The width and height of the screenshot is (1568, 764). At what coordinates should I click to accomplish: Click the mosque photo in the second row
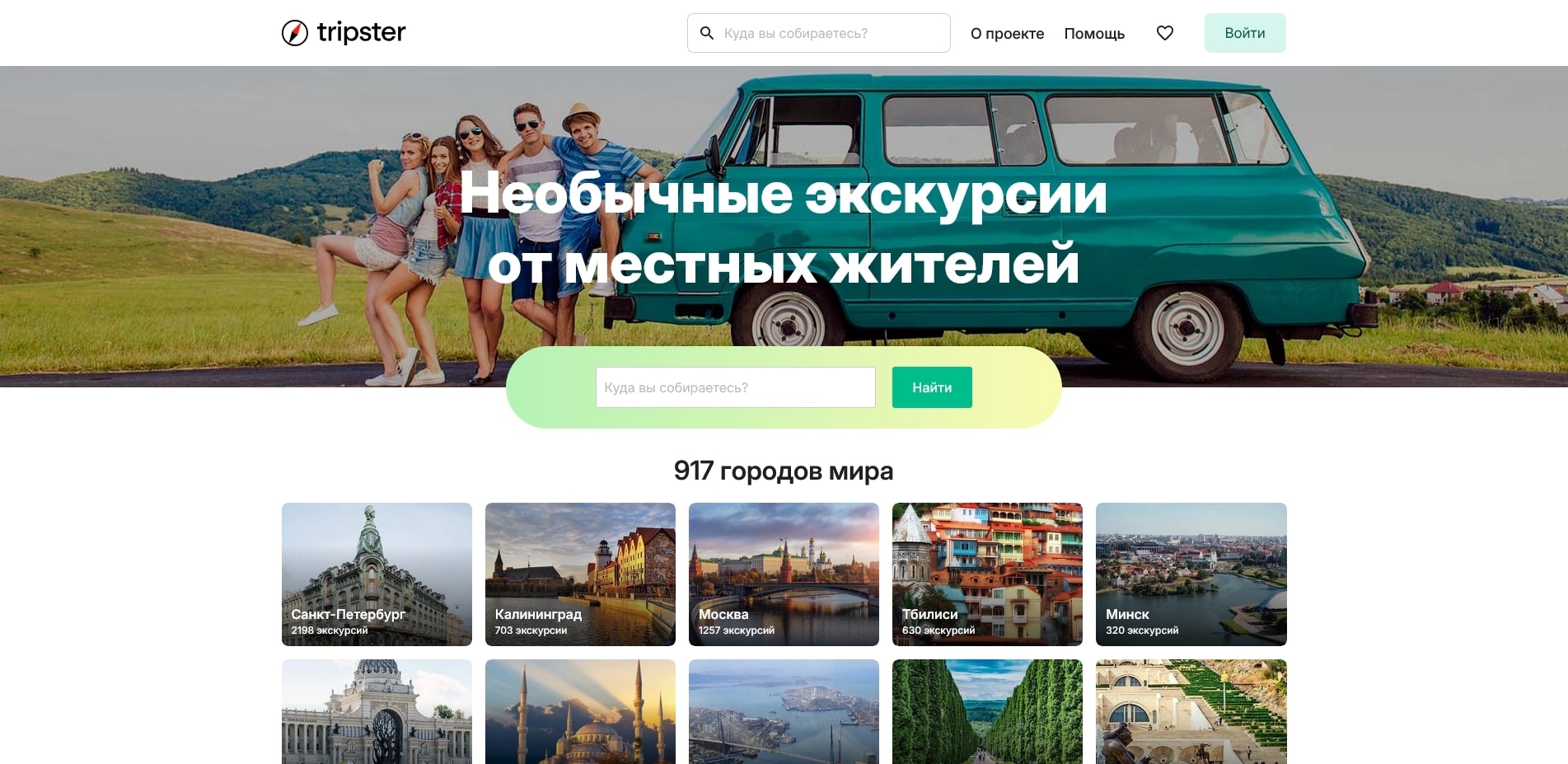coord(580,713)
